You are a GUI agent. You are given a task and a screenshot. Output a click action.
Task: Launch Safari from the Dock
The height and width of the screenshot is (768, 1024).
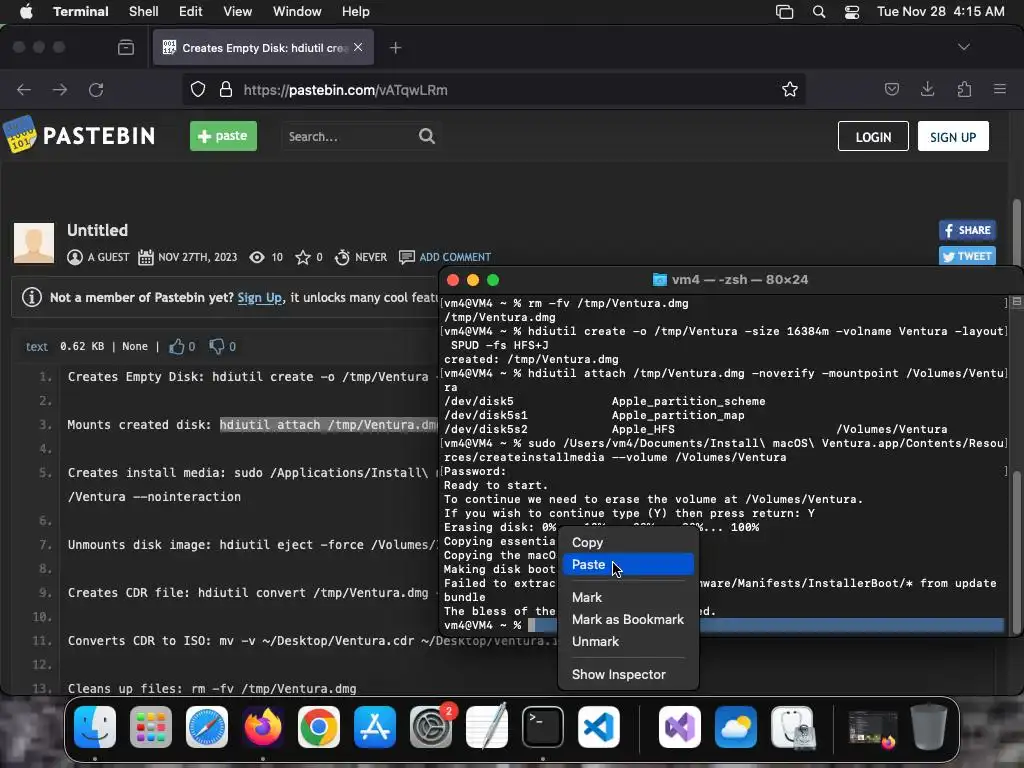click(x=207, y=727)
